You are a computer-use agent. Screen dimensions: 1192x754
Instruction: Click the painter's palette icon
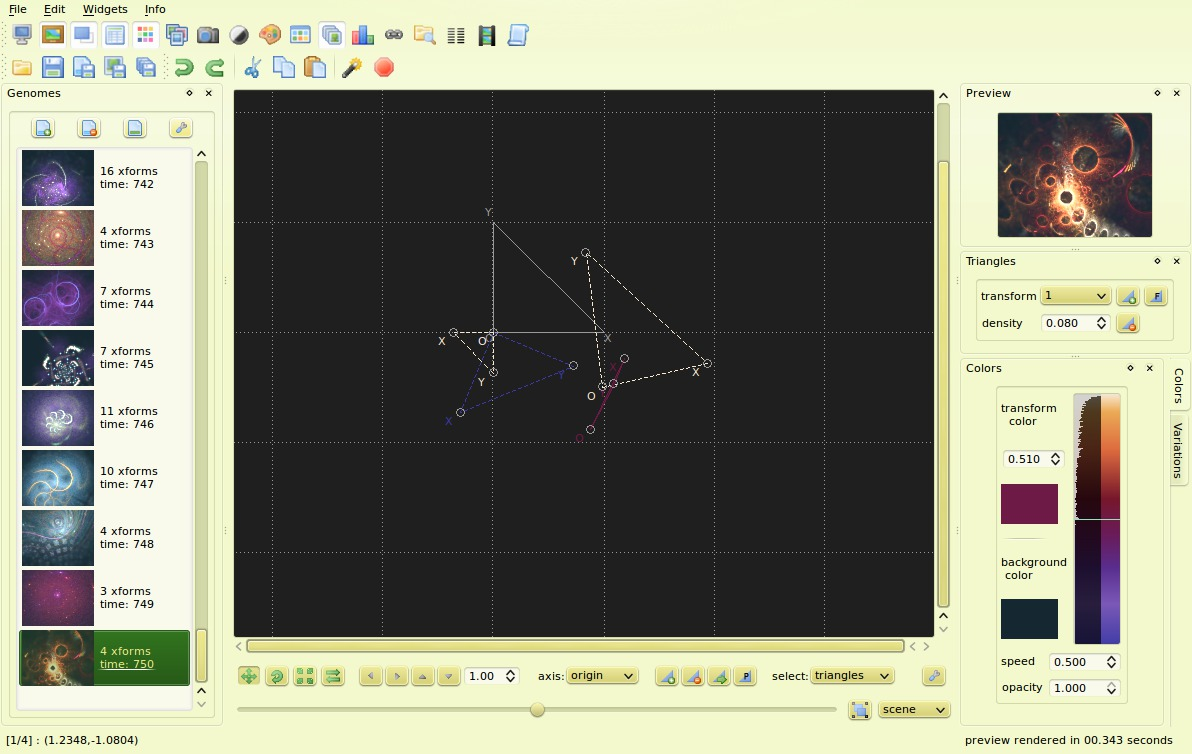pos(270,35)
